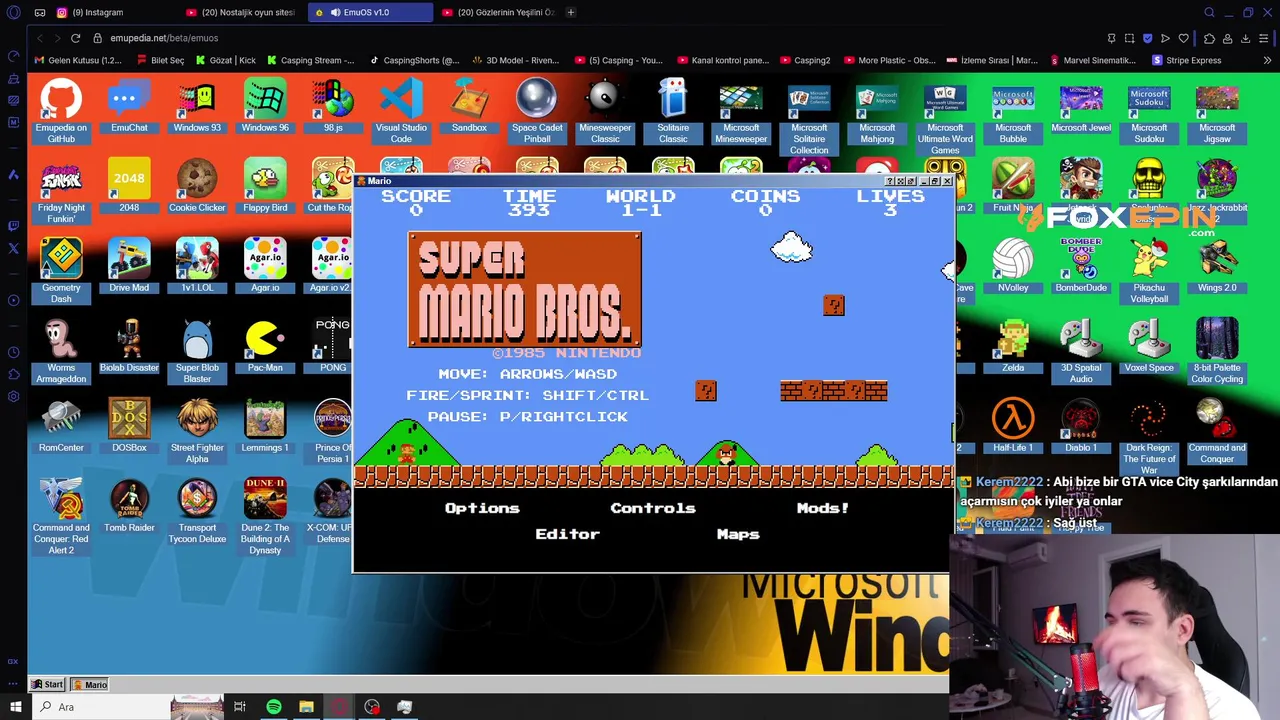Screen dimensions: 1280x720
Task: Launch Voxel Space icon
Action: [x=1149, y=346]
